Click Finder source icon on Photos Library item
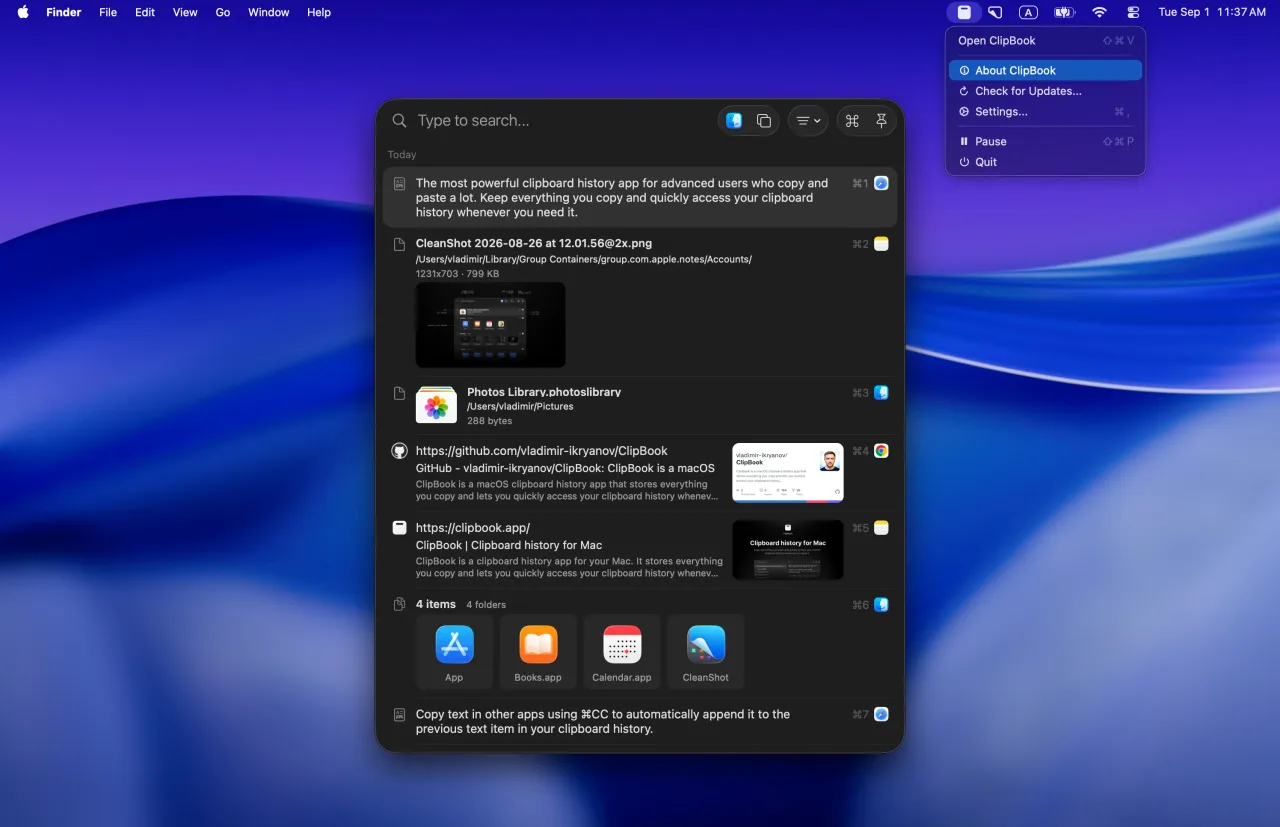This screenshot has height=827, width=1280. (881, 392)
